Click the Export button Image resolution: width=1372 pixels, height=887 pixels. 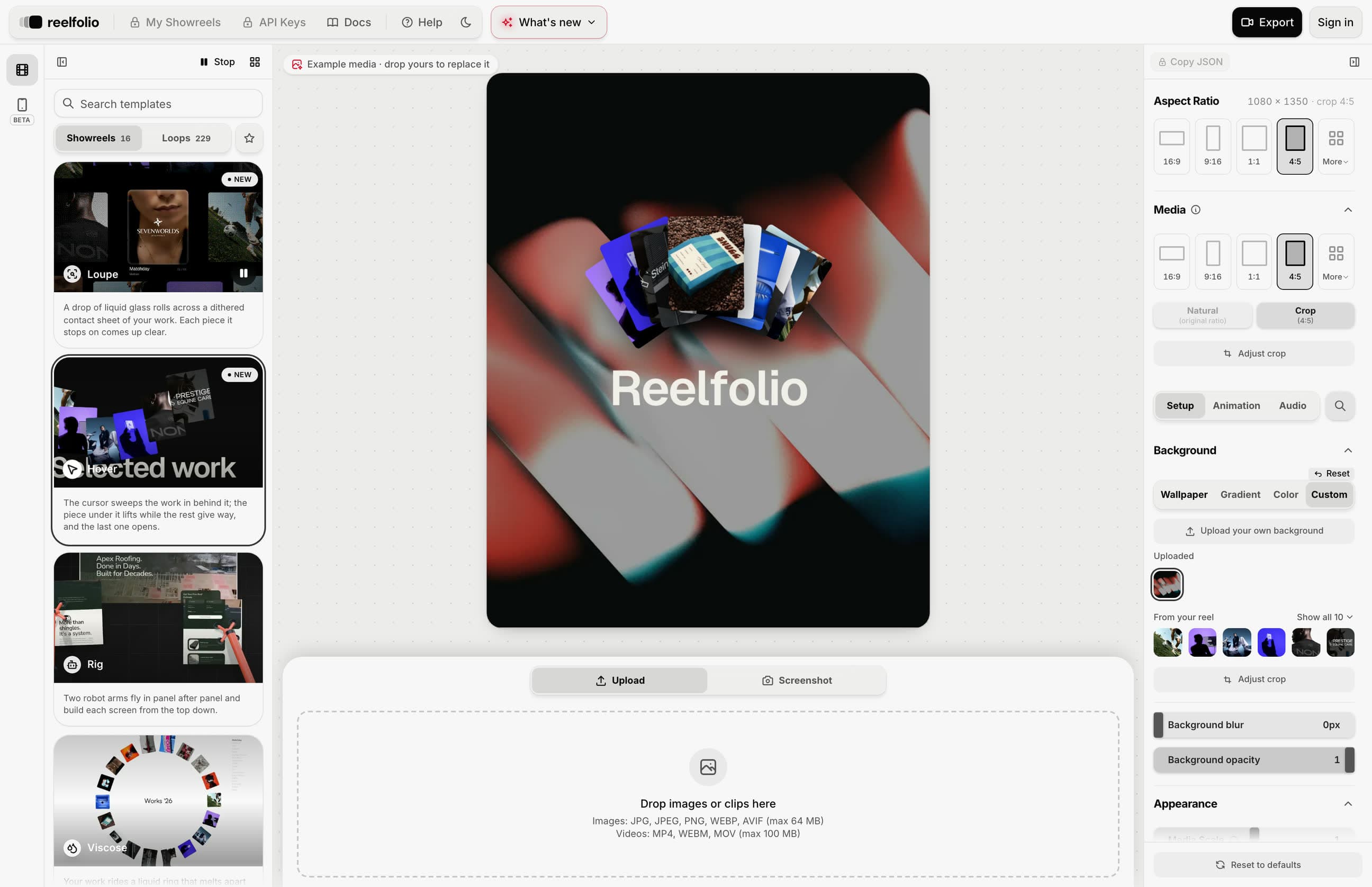(x=1267, y=22)
